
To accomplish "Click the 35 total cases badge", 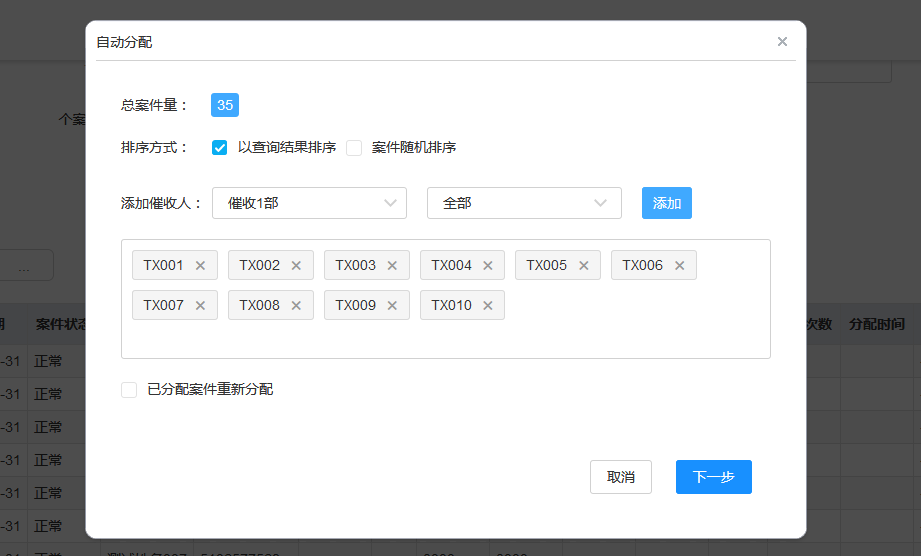I will tap(225, 106).
